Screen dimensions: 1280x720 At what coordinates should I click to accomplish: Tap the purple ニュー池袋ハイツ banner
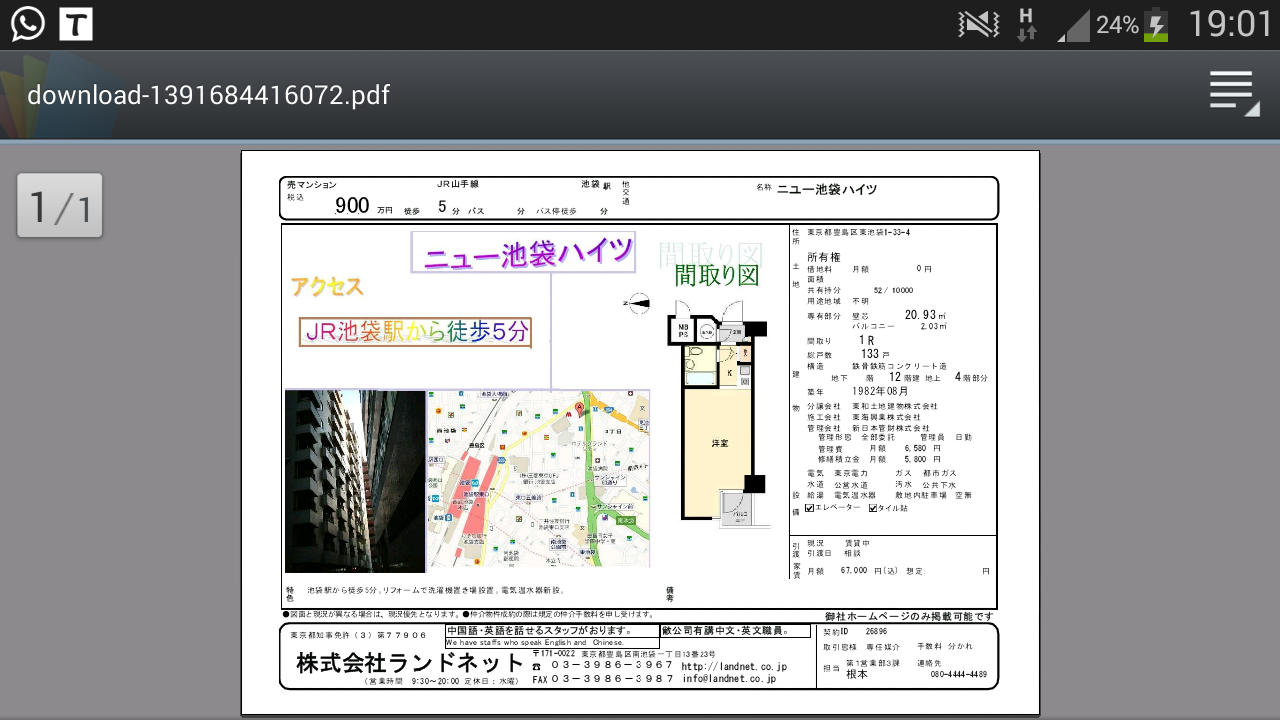[524, 252]
